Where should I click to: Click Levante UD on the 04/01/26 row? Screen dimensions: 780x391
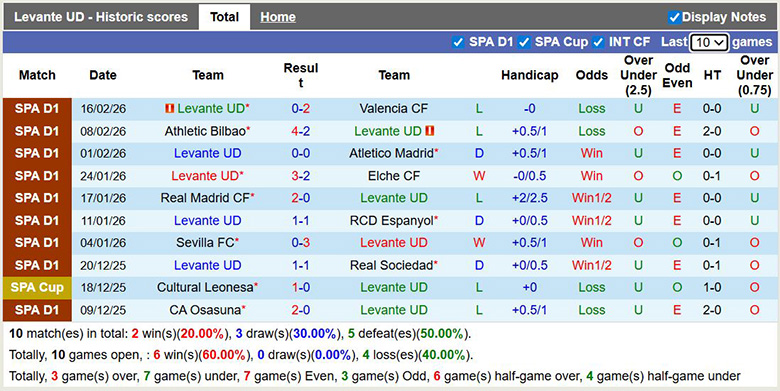pos(393,243)
